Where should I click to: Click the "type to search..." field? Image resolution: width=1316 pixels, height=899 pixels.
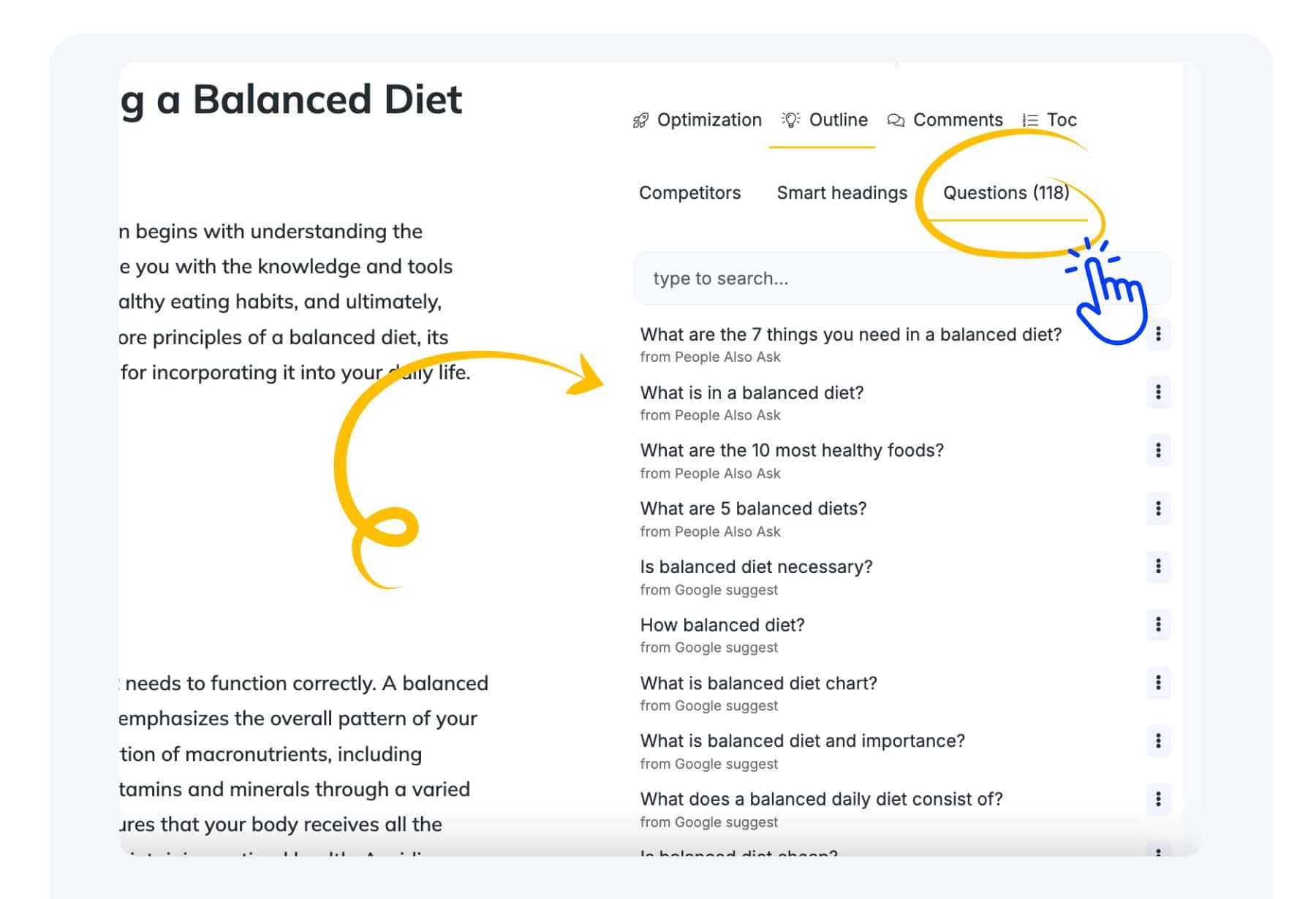901,278
